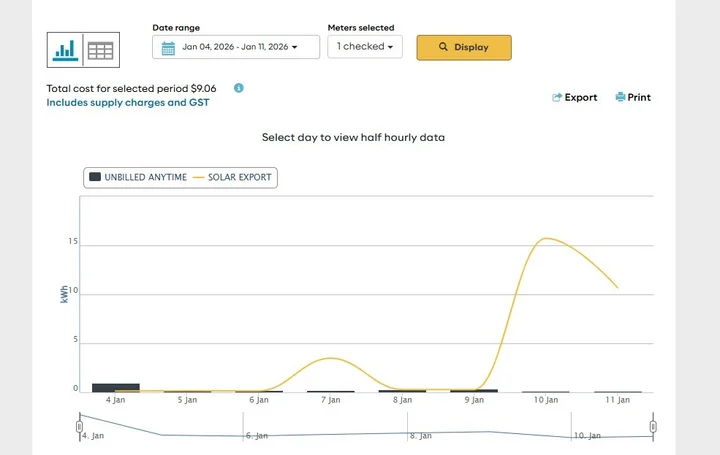
Task: Click the Print link text
Action: tap(639, 98)
